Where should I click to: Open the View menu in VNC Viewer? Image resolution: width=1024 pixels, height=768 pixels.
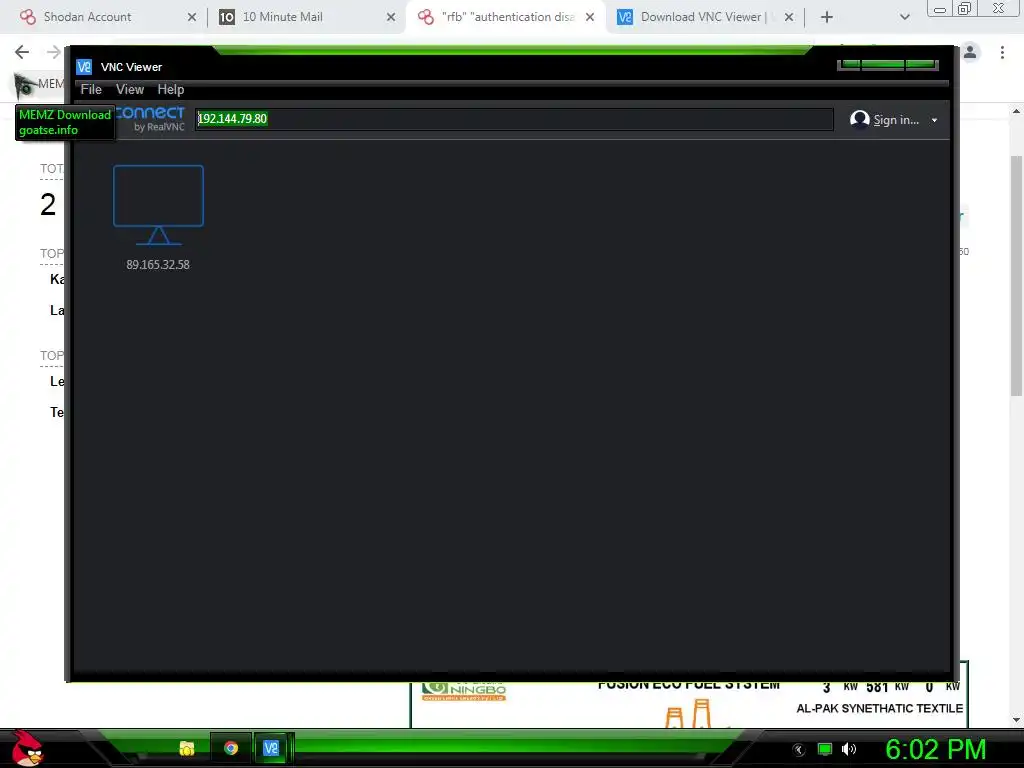130,89
